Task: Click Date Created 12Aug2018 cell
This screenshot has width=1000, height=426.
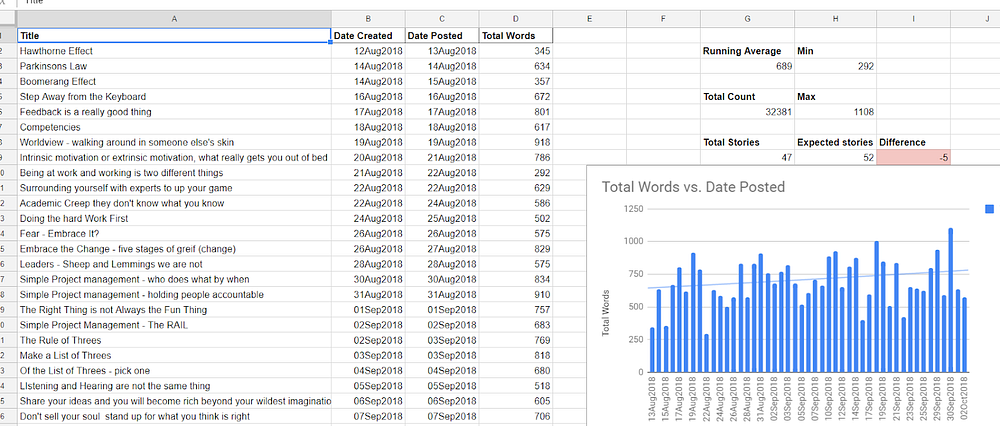Action: click(369, 51)
